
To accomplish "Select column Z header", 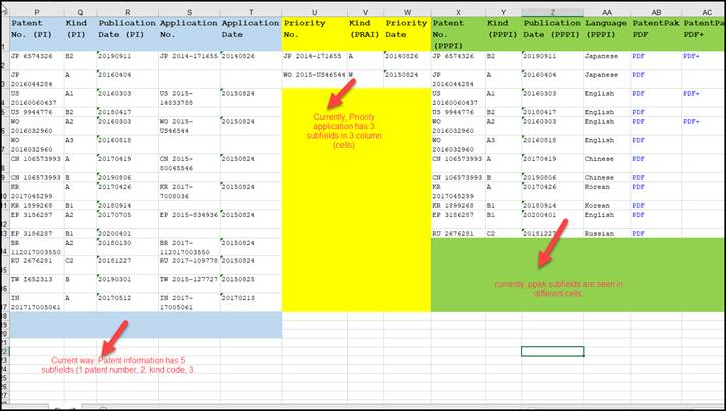I will click(552, 10).
